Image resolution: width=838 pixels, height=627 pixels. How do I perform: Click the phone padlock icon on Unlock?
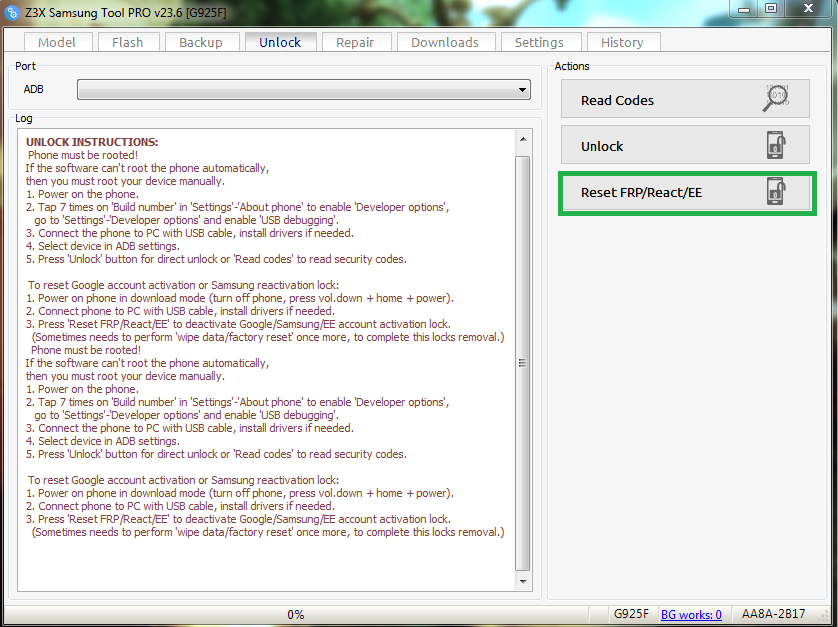click(x=776, y=145)
